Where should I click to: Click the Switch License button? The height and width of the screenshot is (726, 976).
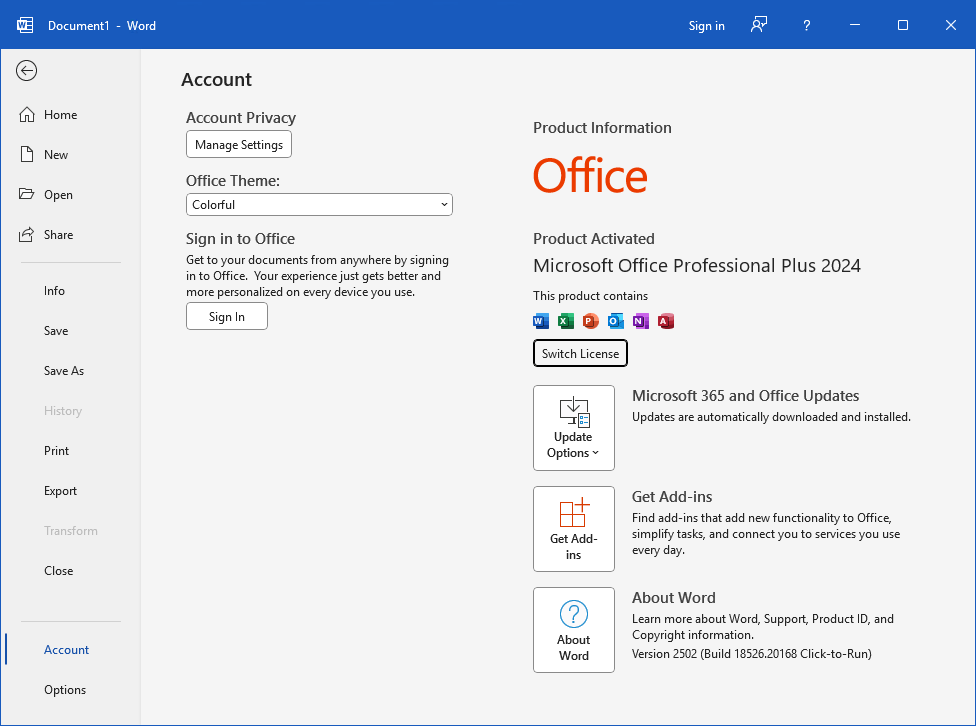pyautogui.click(x=580, y=354)
